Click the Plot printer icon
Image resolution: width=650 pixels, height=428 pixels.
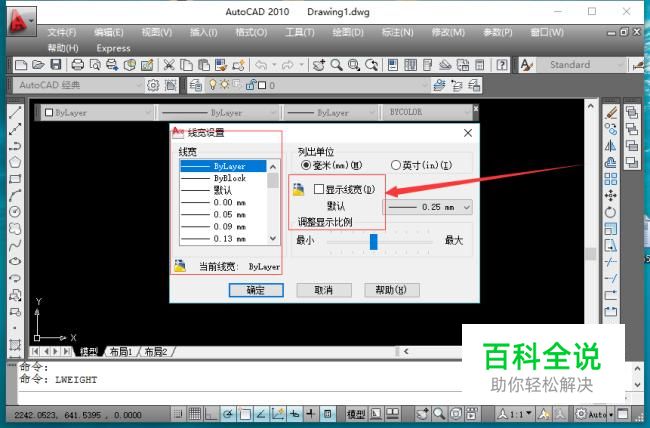78,65
